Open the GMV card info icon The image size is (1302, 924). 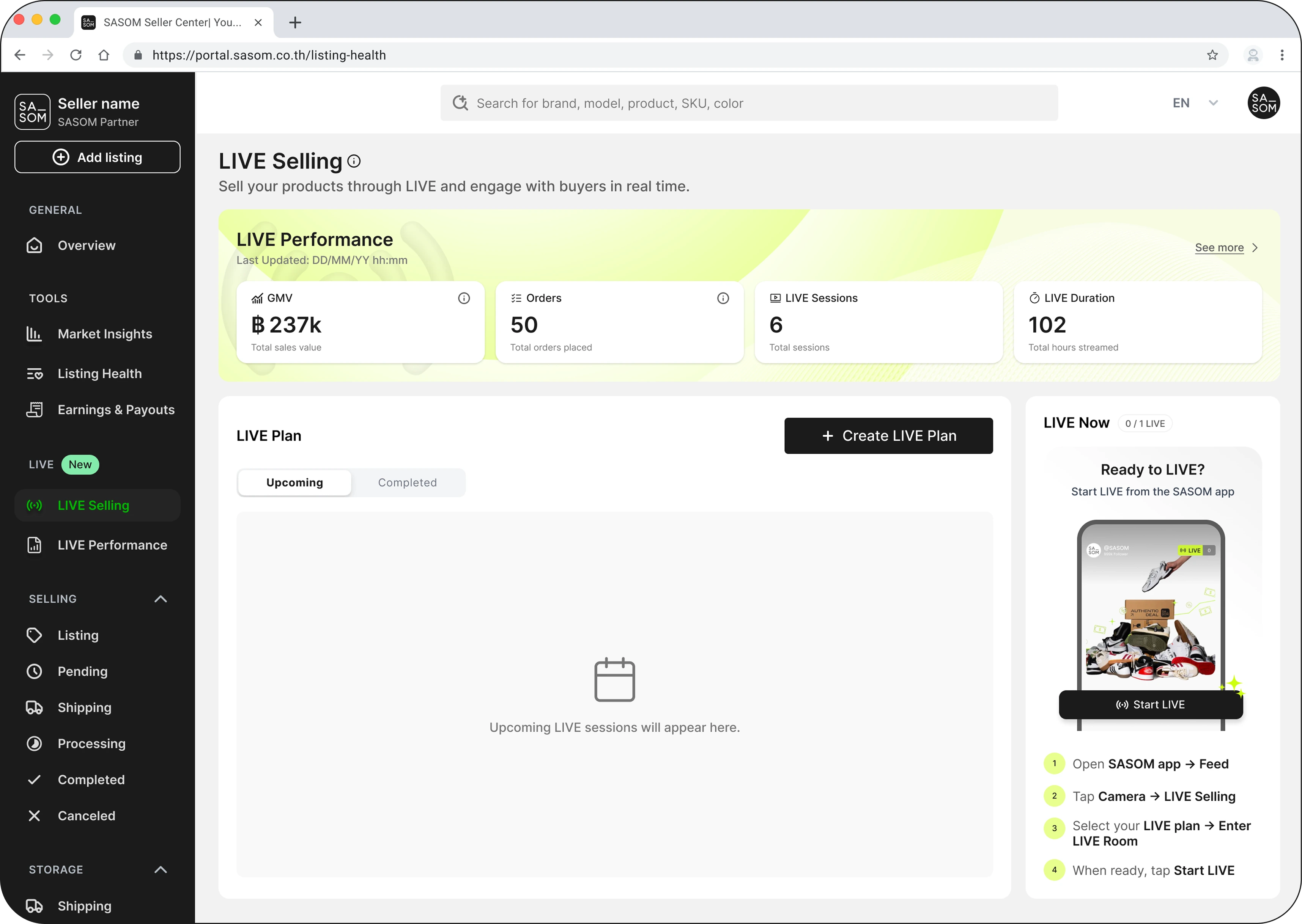[464, 298]
